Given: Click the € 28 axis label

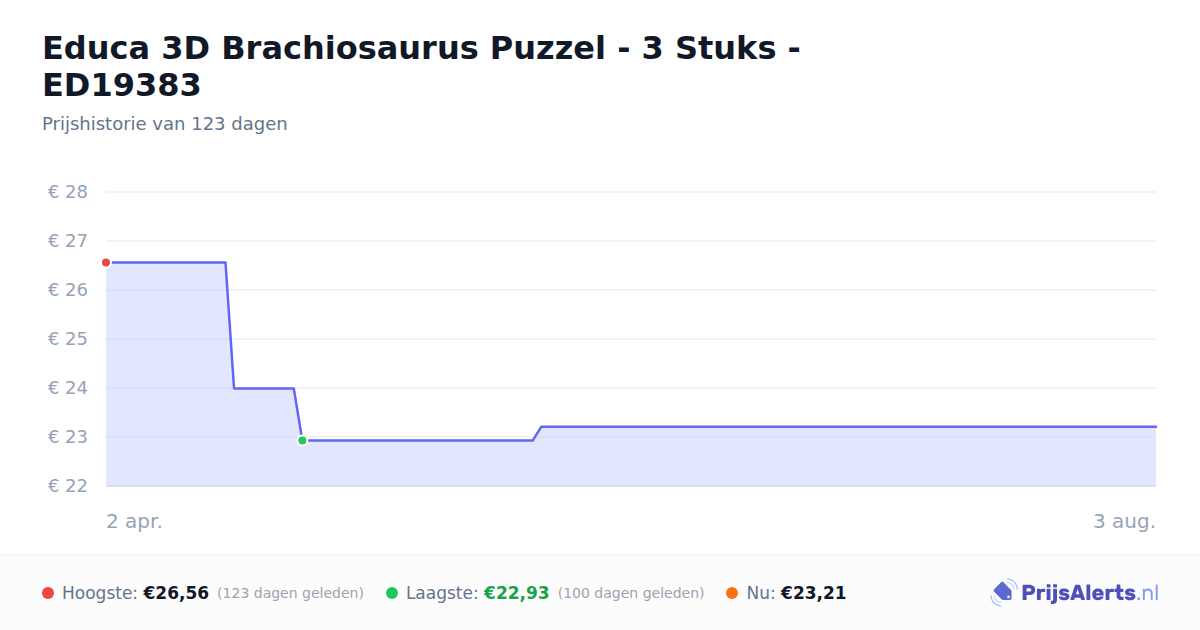Looking at the screenshot, I should coord(68,192).
